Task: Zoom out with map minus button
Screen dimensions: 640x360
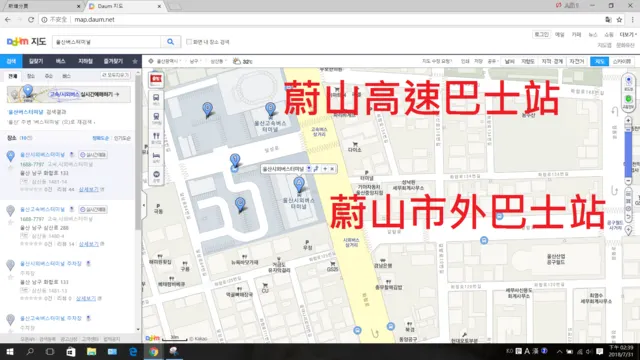Action: (x=628, y=181)
